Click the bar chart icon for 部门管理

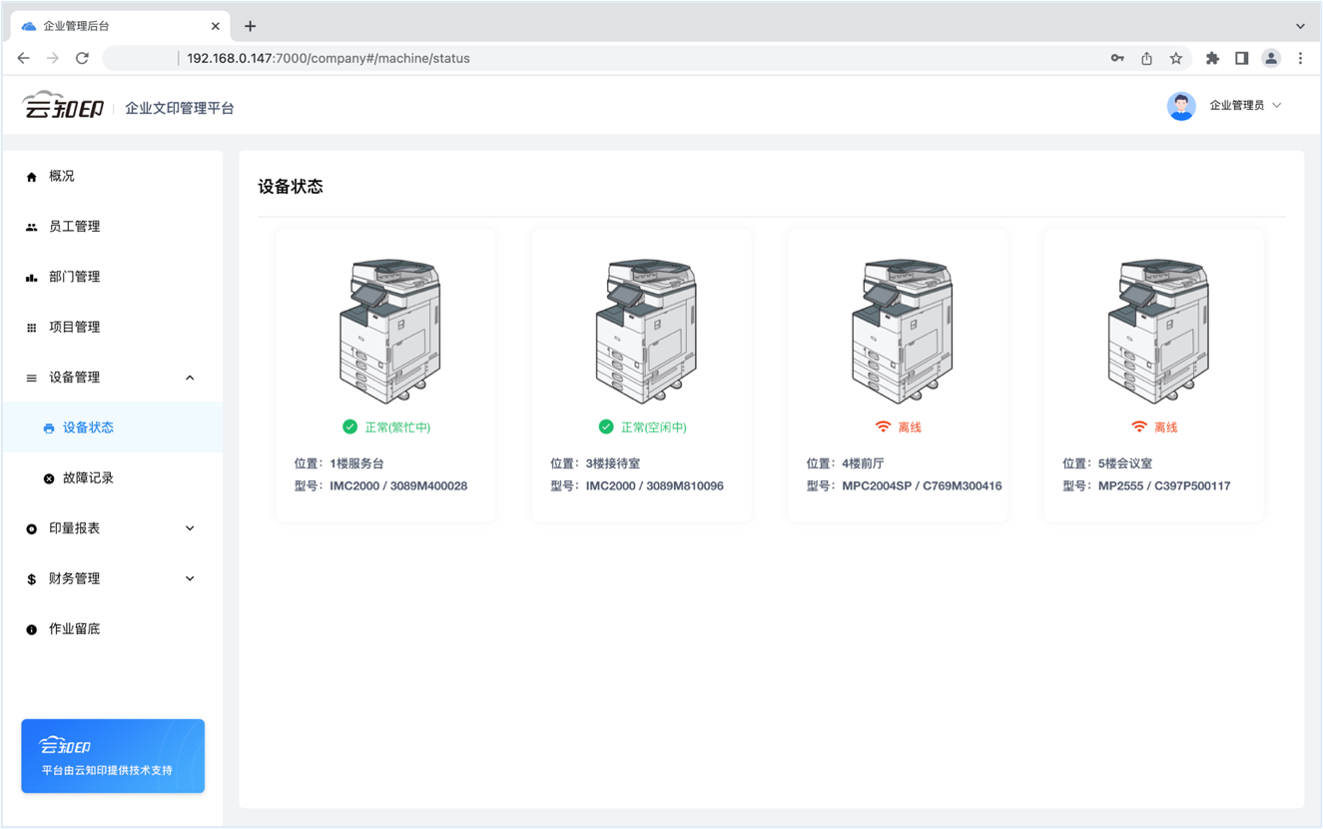(31, 277)
